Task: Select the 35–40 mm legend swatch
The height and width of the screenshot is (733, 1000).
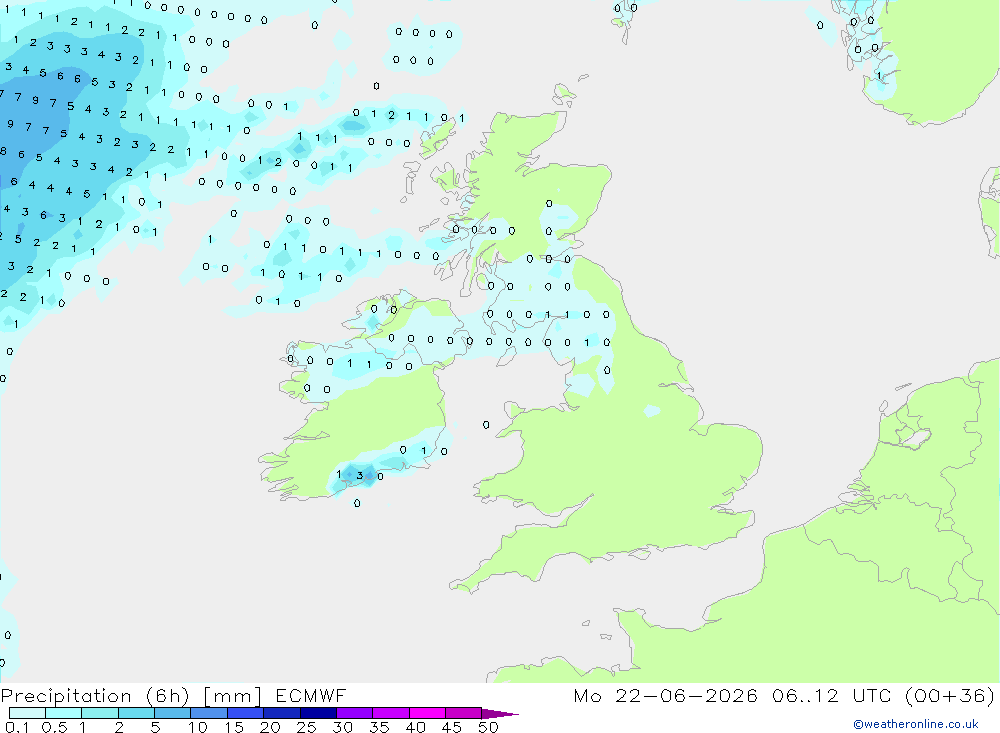Action: tap(391, 713)
